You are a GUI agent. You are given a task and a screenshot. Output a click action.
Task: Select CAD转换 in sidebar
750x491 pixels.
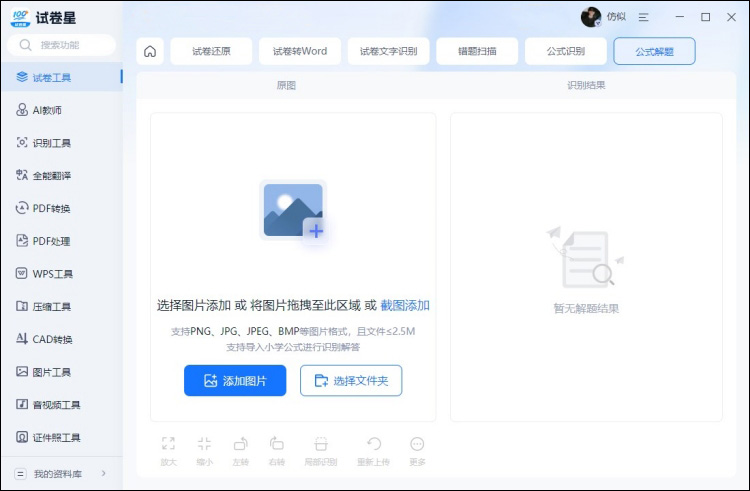(62, 339)
